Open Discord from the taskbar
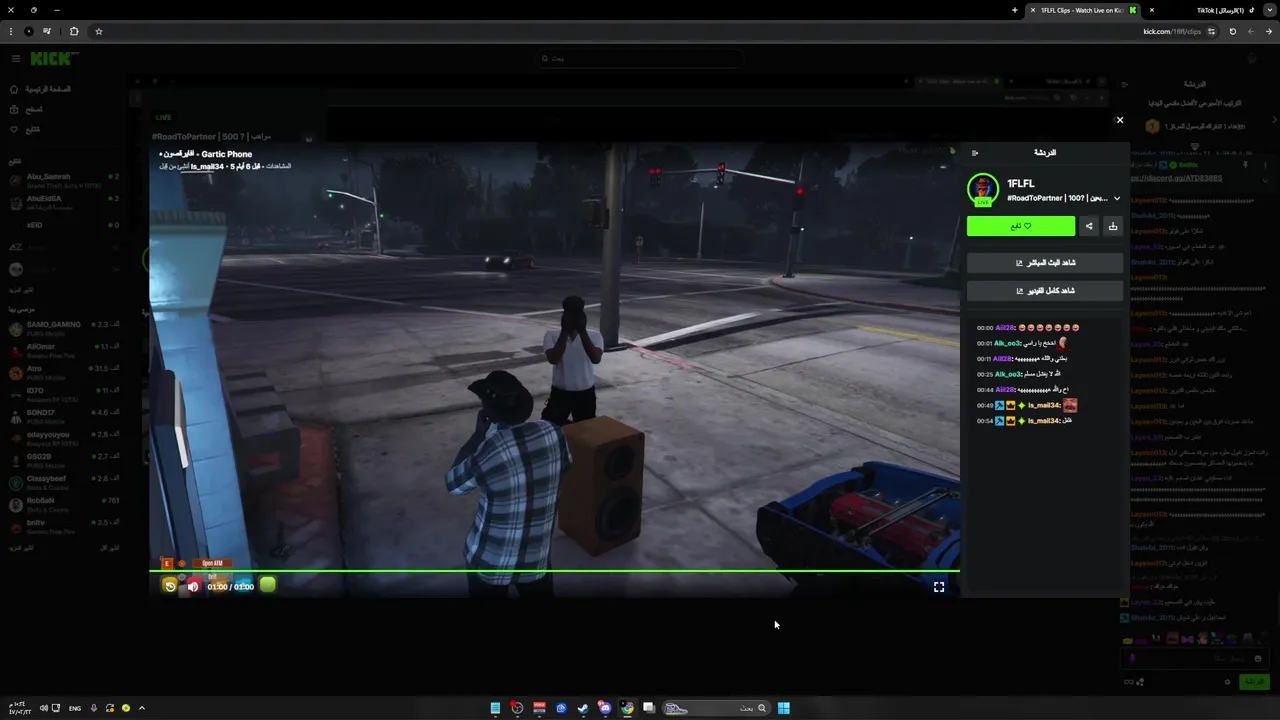This screenshot has width=1280, height=720. pos(605,708)
